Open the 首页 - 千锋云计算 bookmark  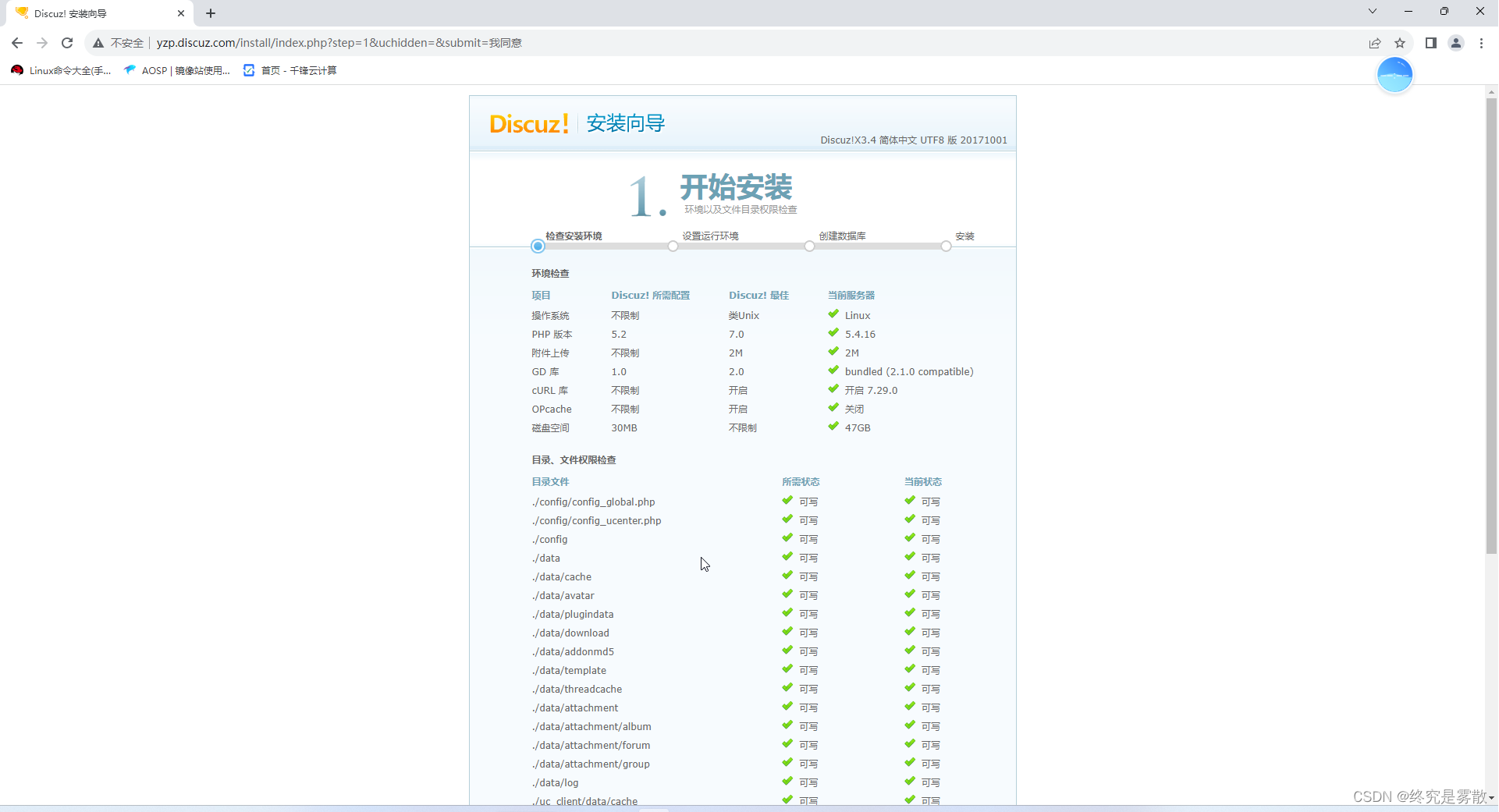point(290,70)
